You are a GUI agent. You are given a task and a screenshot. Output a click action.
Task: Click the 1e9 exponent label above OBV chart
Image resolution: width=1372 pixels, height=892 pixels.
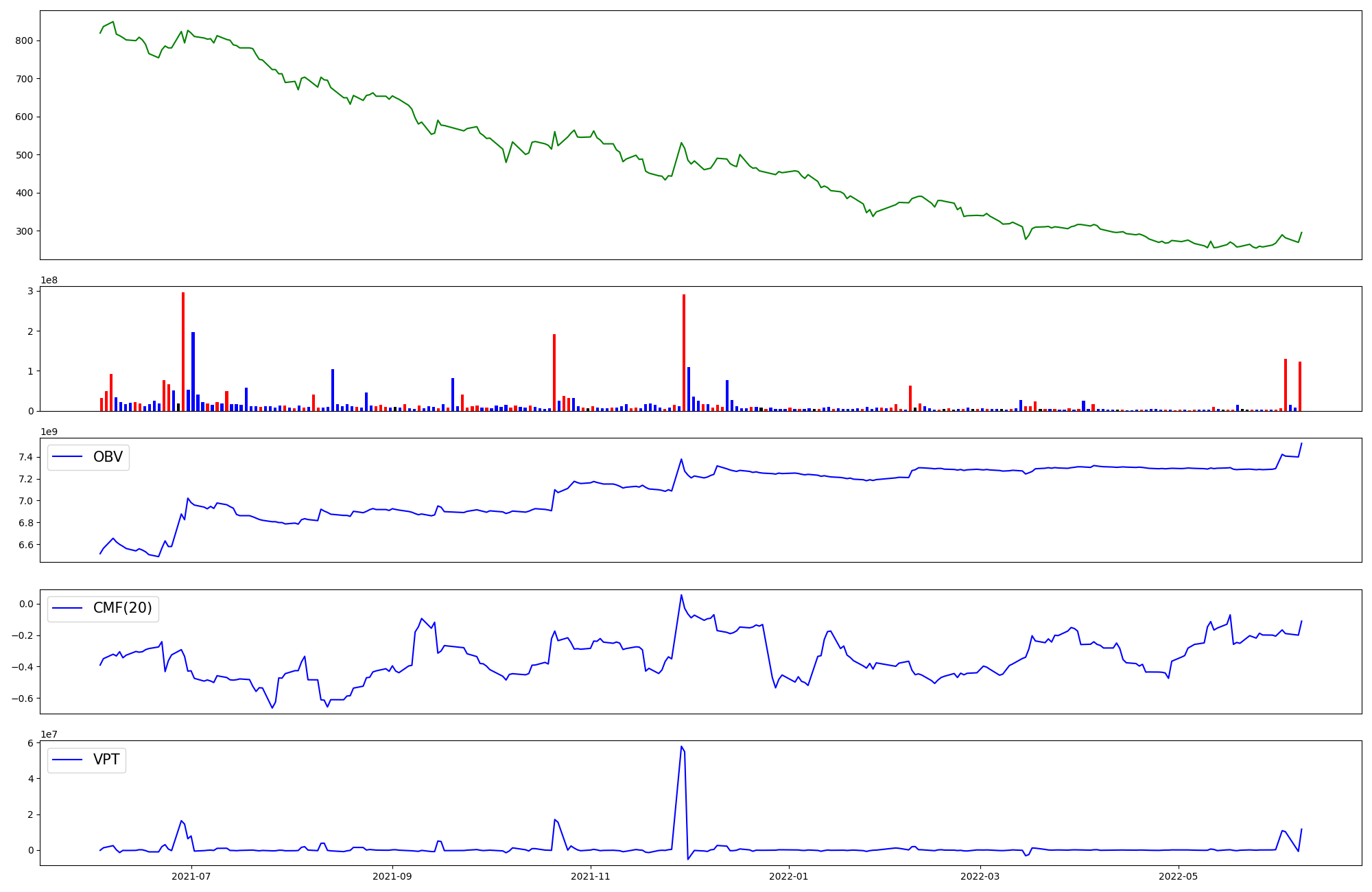(x=49, y=432)
